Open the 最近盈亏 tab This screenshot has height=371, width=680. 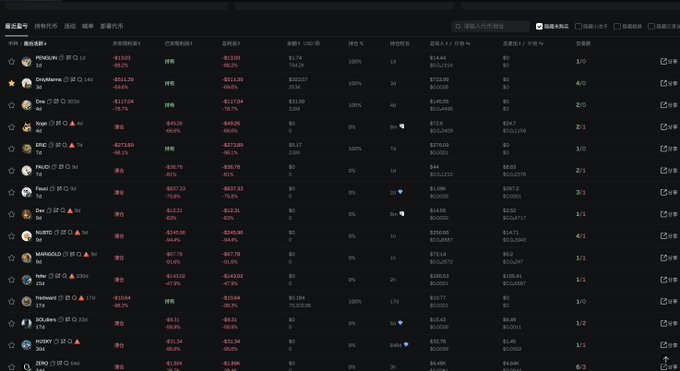click(16, 26)
